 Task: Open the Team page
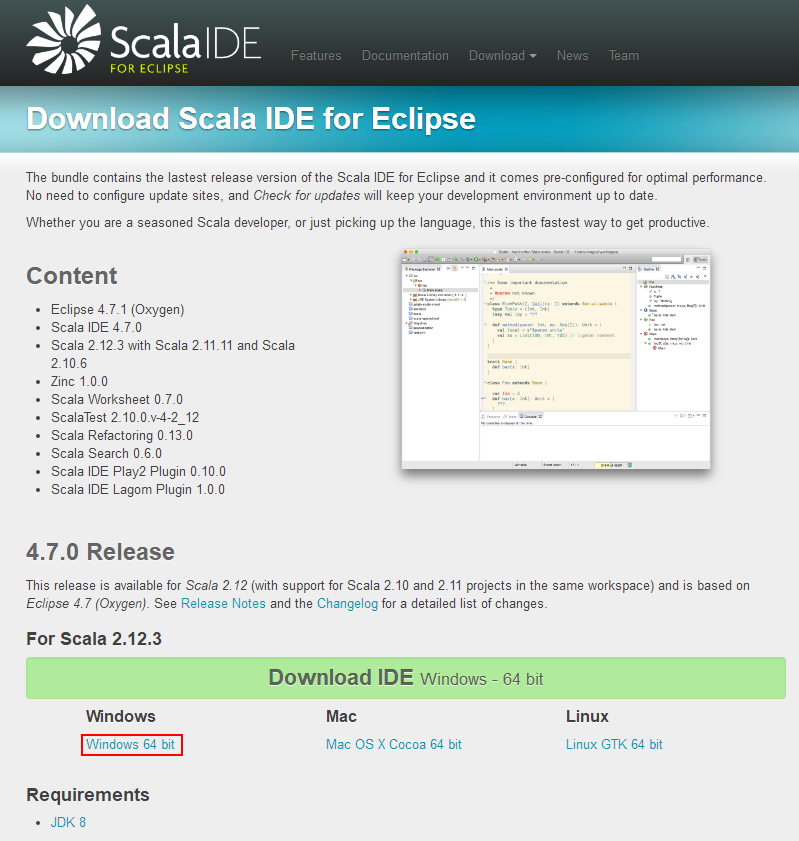pyautogui.click(x=623, y=55)
